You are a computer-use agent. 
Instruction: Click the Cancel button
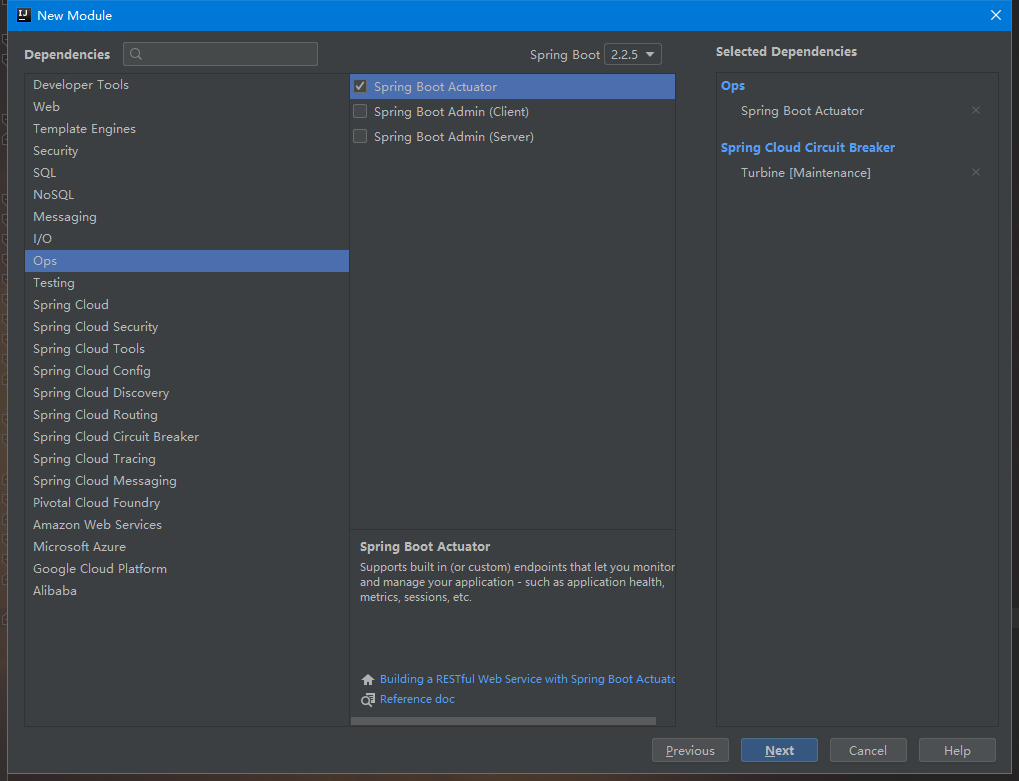(x=868, y=750)
